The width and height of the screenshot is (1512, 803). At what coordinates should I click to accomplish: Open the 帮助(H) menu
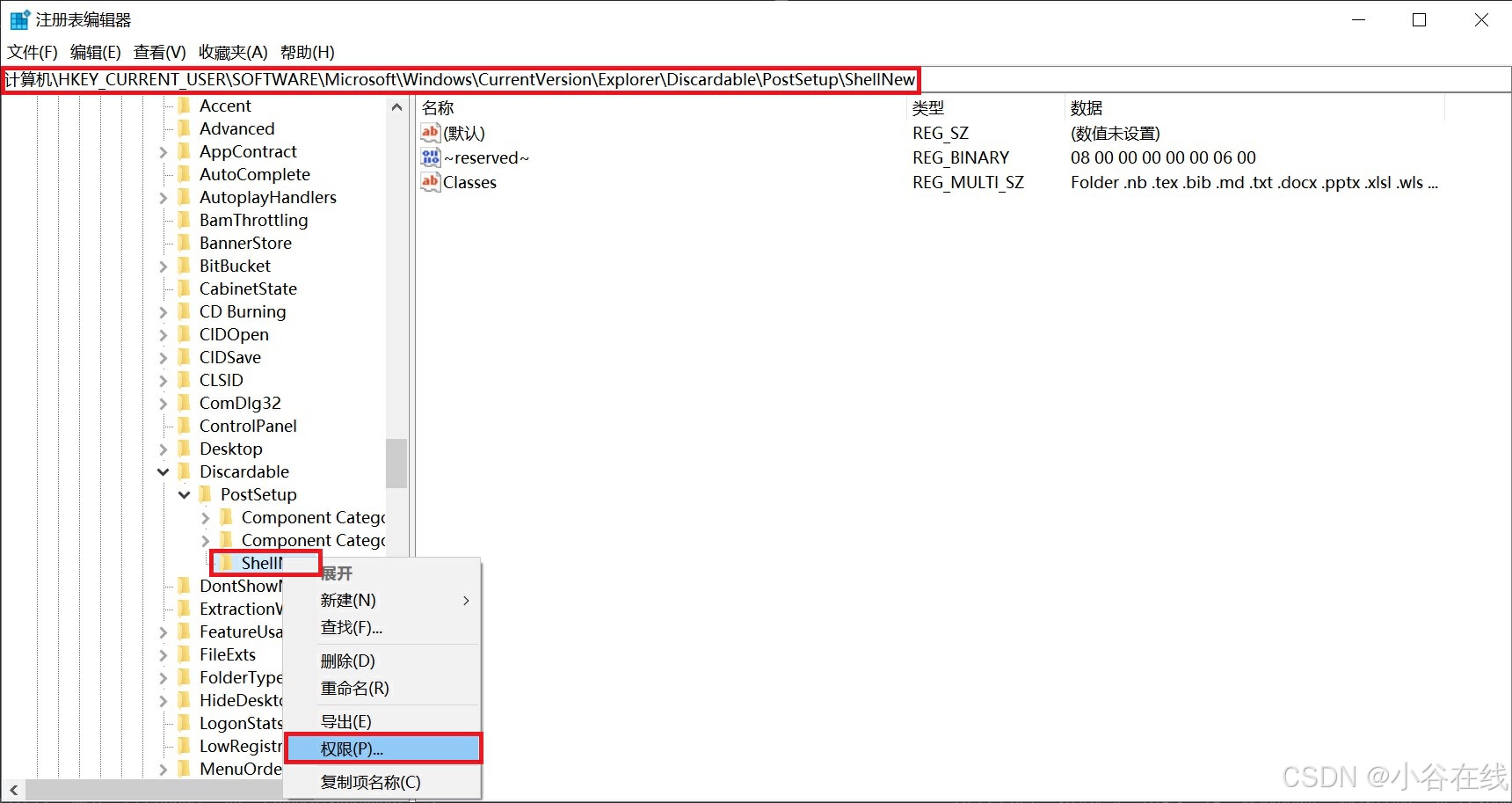click(308, 52)
